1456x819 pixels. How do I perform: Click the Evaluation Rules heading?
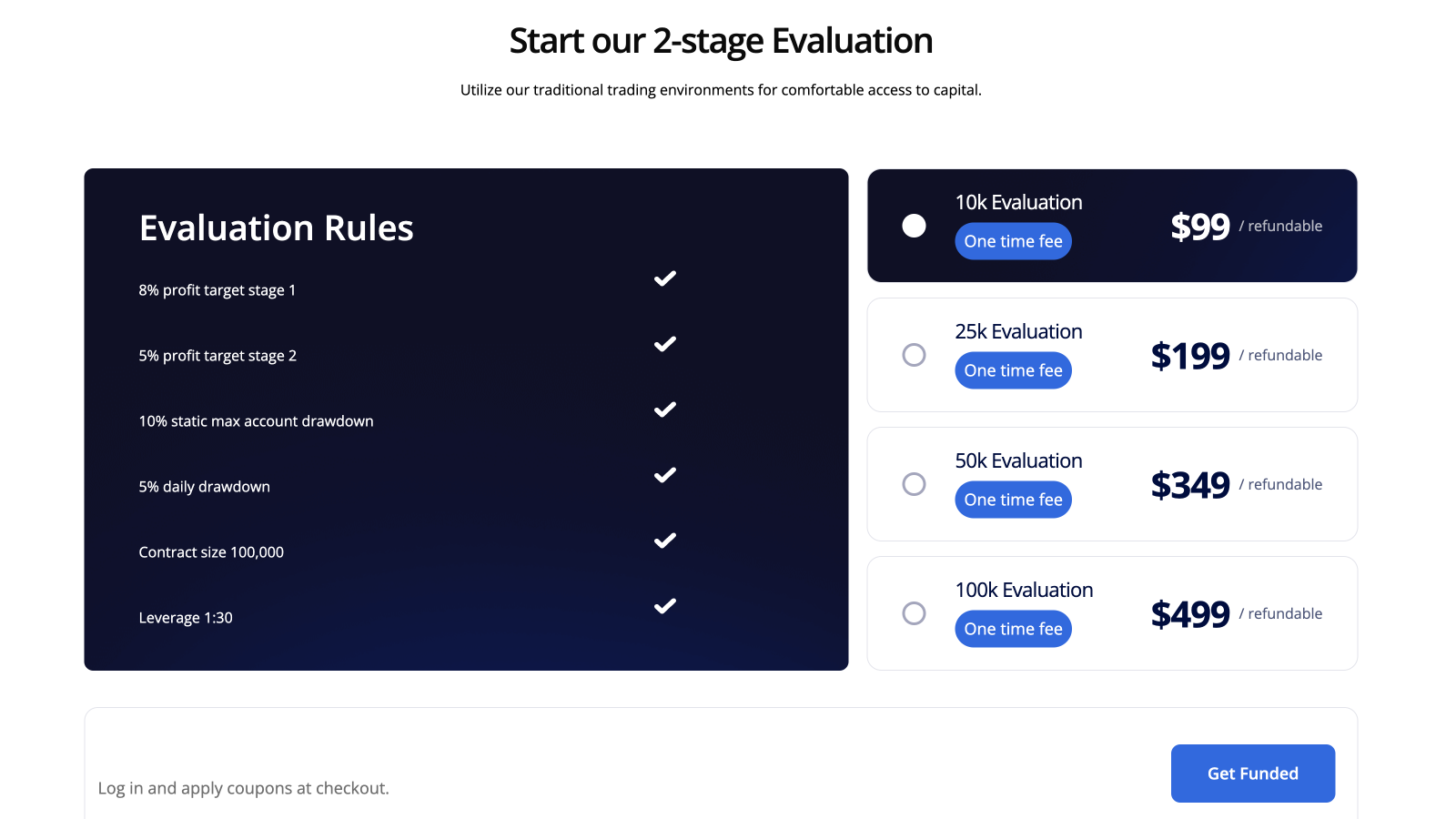(277, 227)
